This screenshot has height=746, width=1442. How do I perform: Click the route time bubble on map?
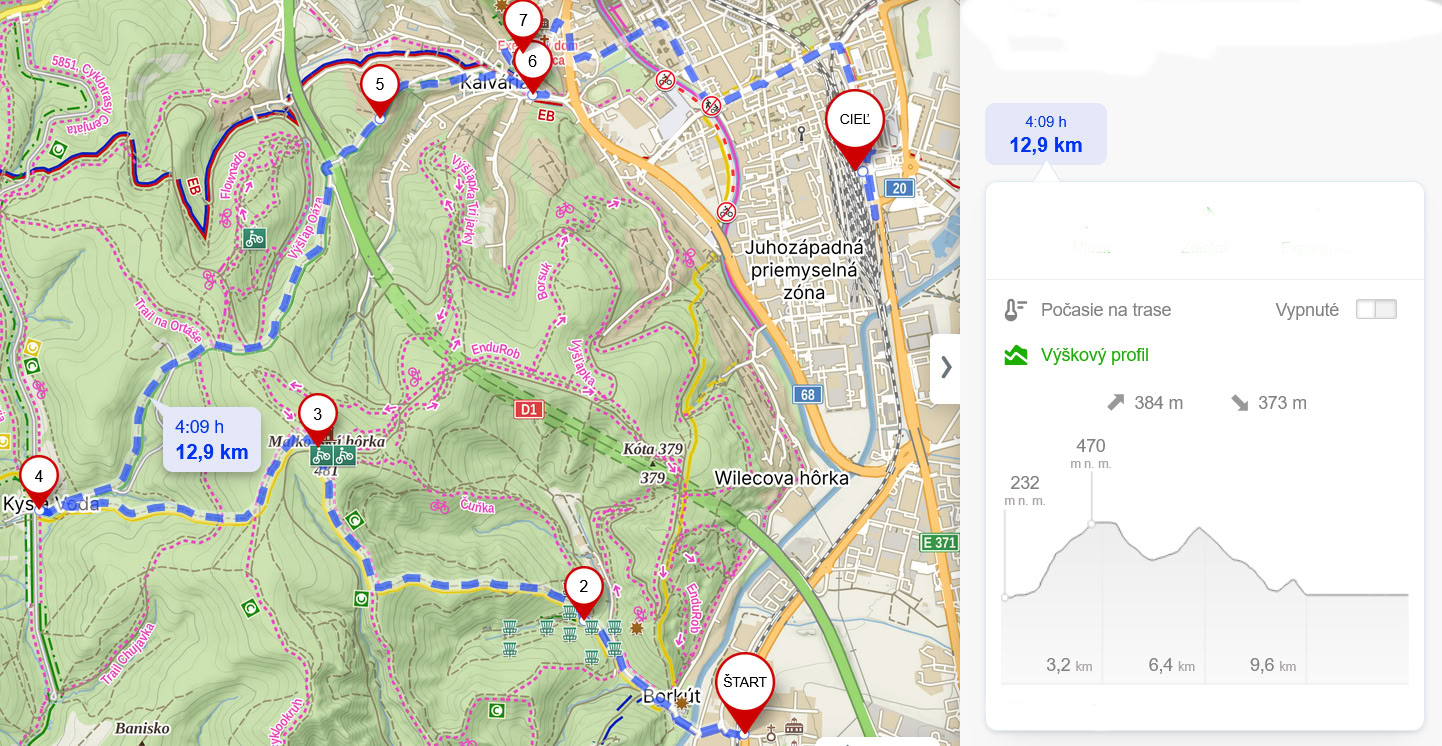click(211, 440)
